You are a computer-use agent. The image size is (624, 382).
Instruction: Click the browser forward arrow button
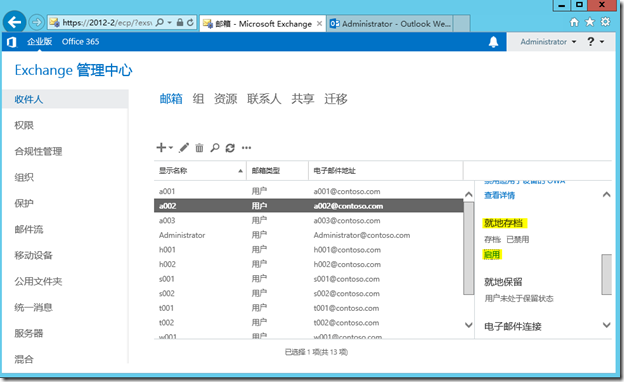[x=36, y=22]
